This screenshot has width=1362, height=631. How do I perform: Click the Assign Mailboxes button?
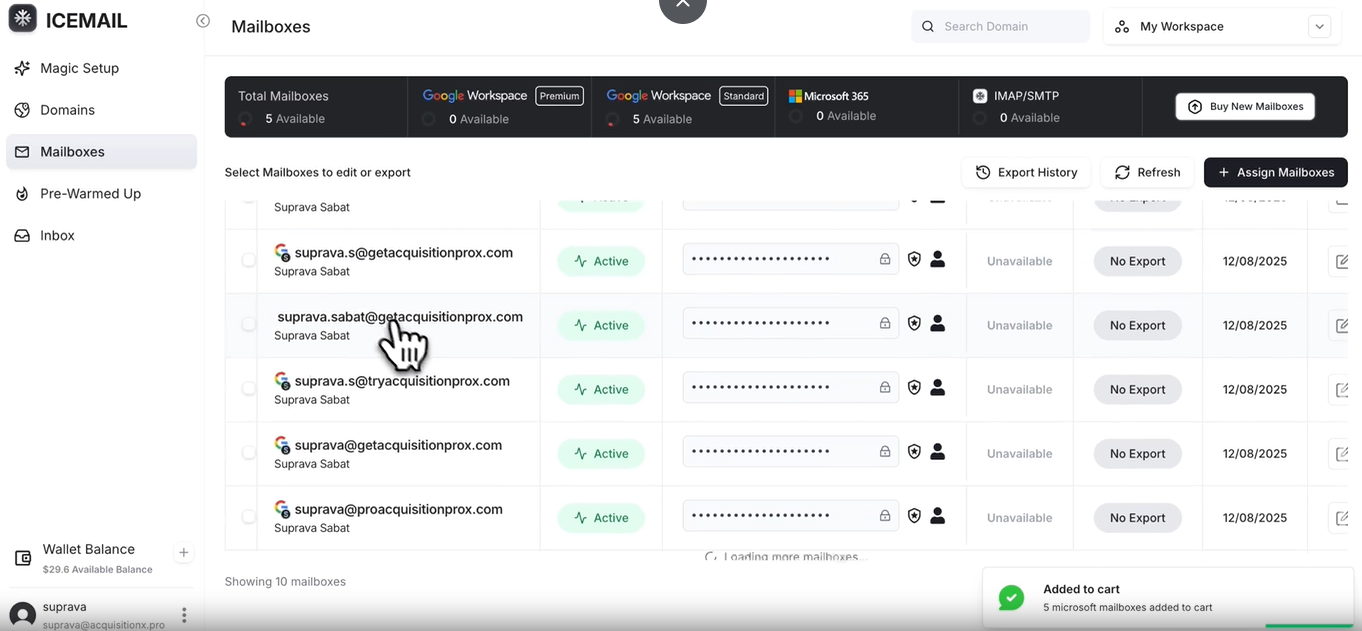1276,173
